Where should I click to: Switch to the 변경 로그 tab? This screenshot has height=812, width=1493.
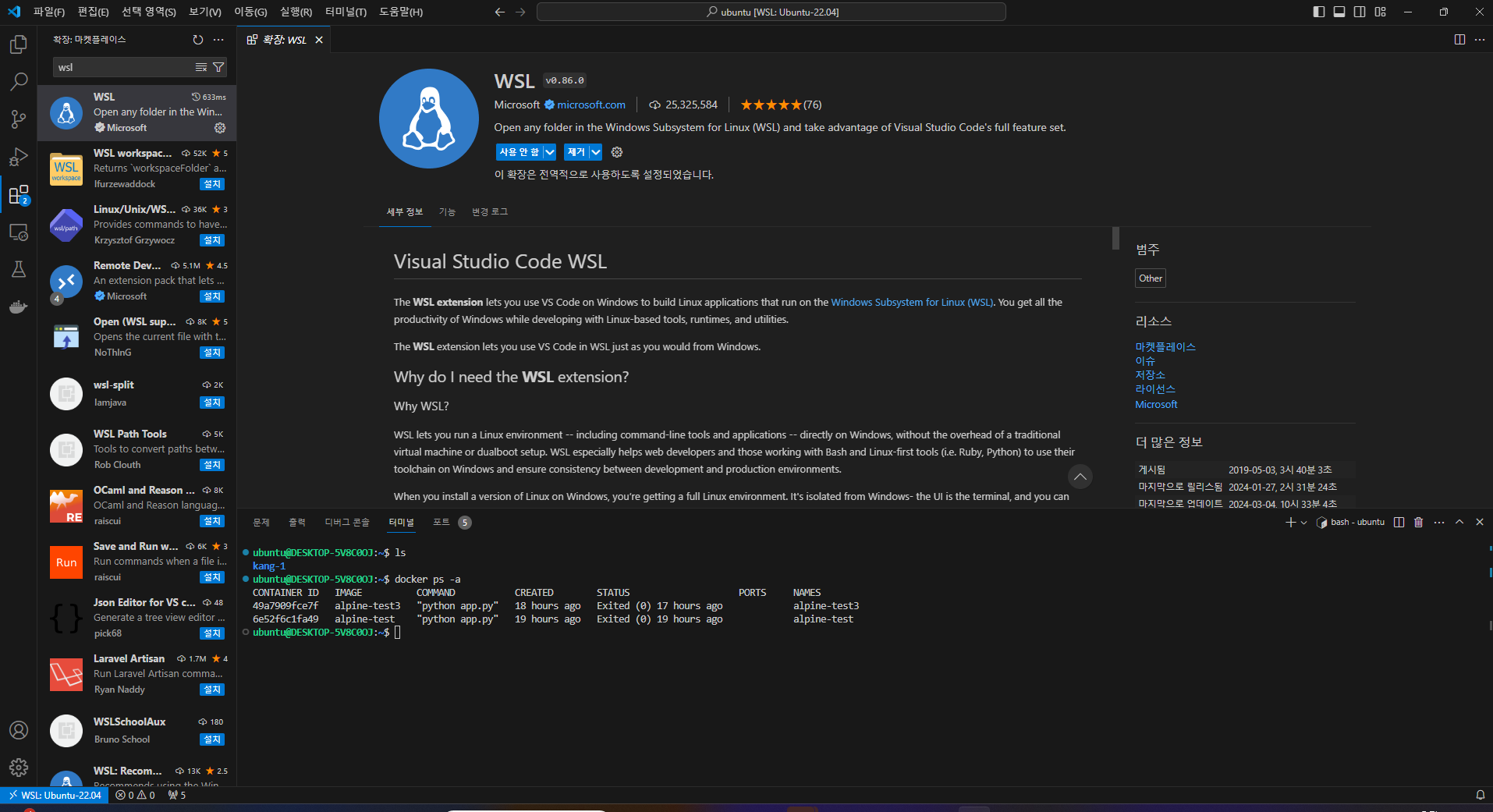point(490,212)
